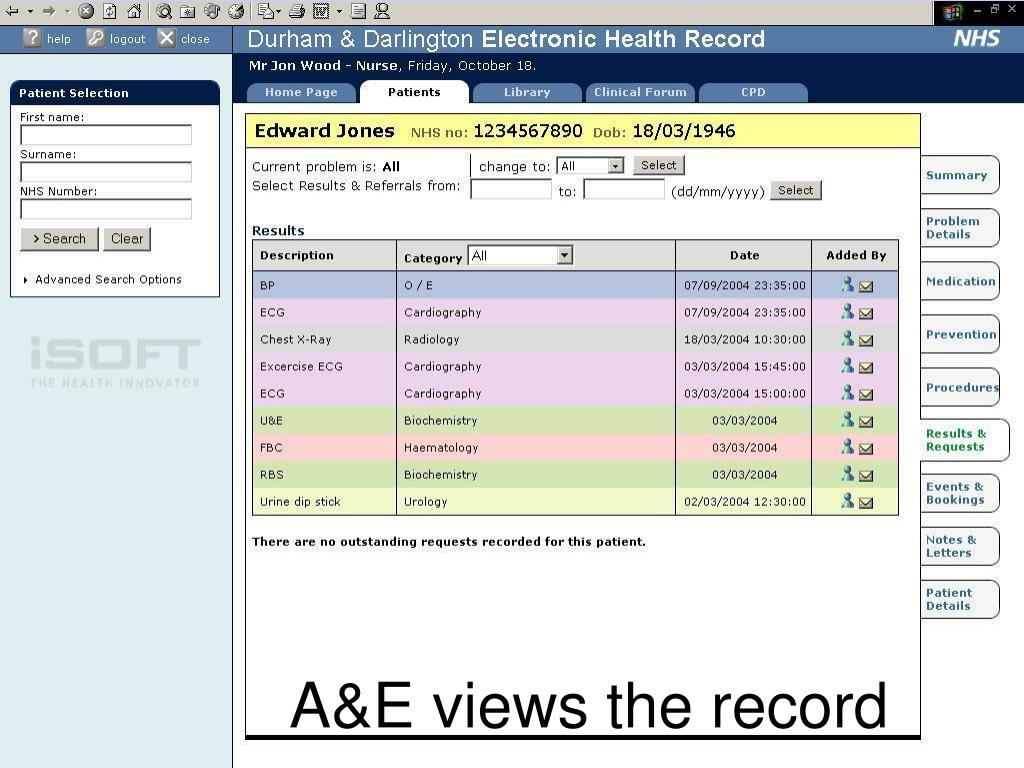The height and width of the screenshot is (768, 1024).
Task: Click the envelope icon in BP row
Action: 866,286
